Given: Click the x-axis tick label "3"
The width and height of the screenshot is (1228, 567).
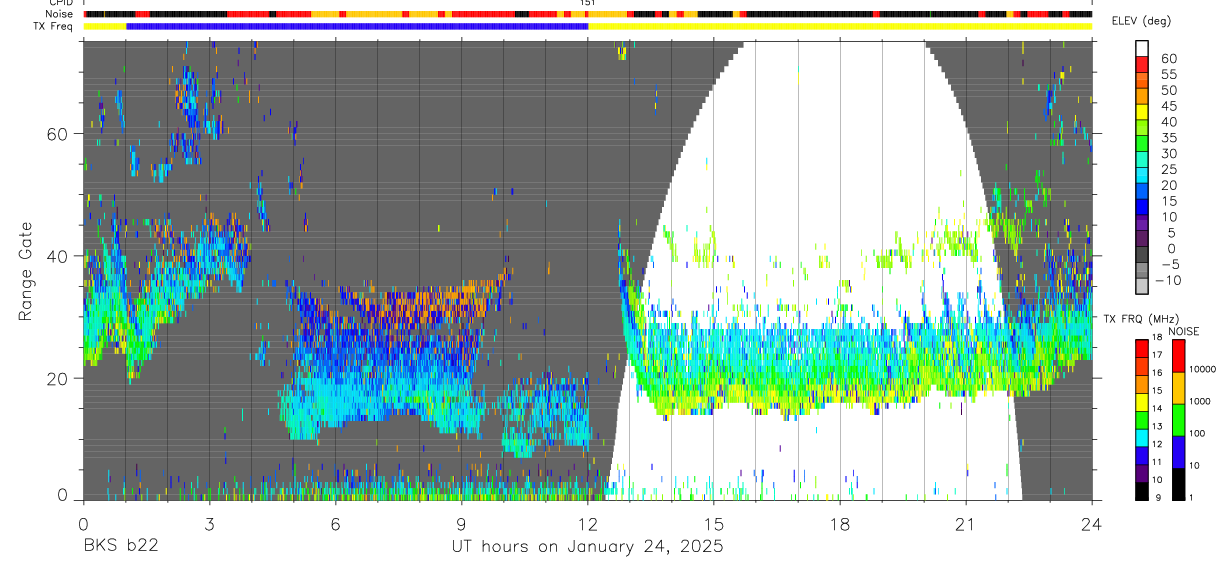Looking at the screenshot, I should [x=209, y=523].
